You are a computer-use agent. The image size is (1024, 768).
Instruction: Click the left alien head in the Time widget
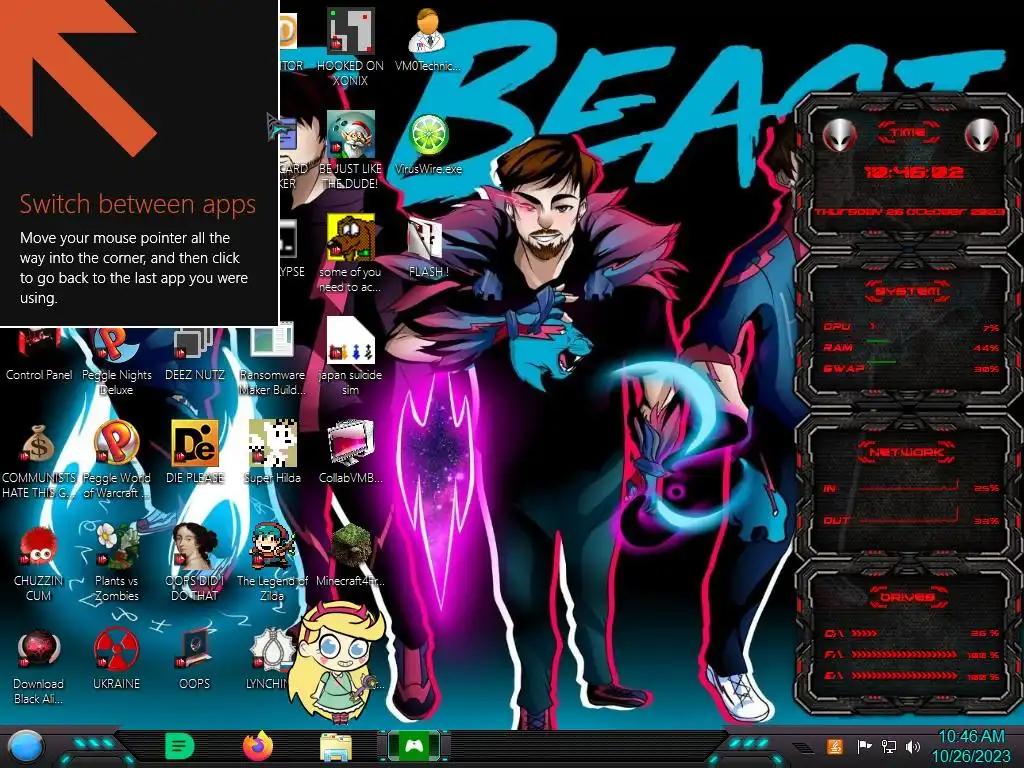click(x=839, y=135)
